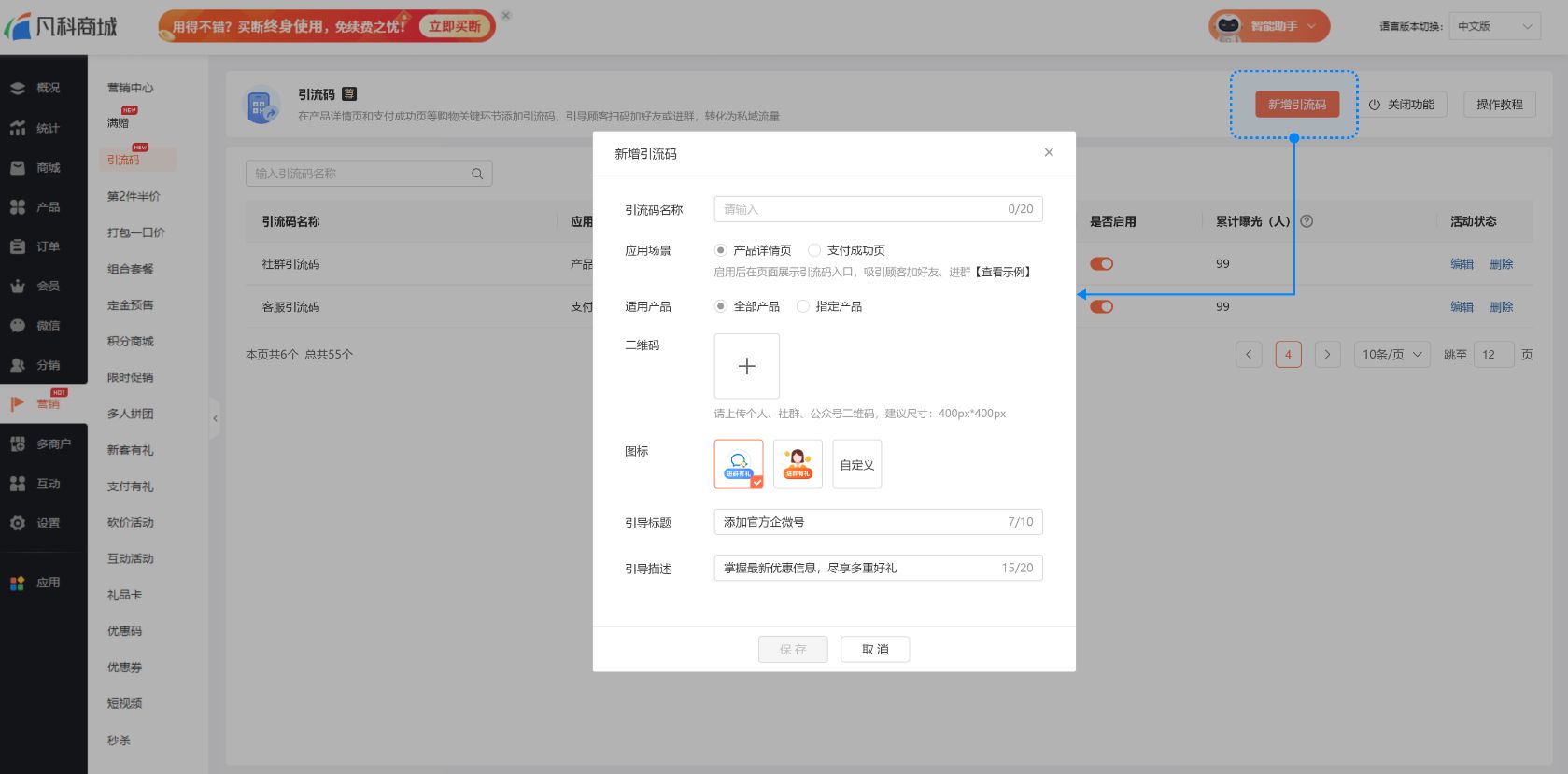Focus the 引导标题 input field

pyautogui.click(x=878, y=522)
